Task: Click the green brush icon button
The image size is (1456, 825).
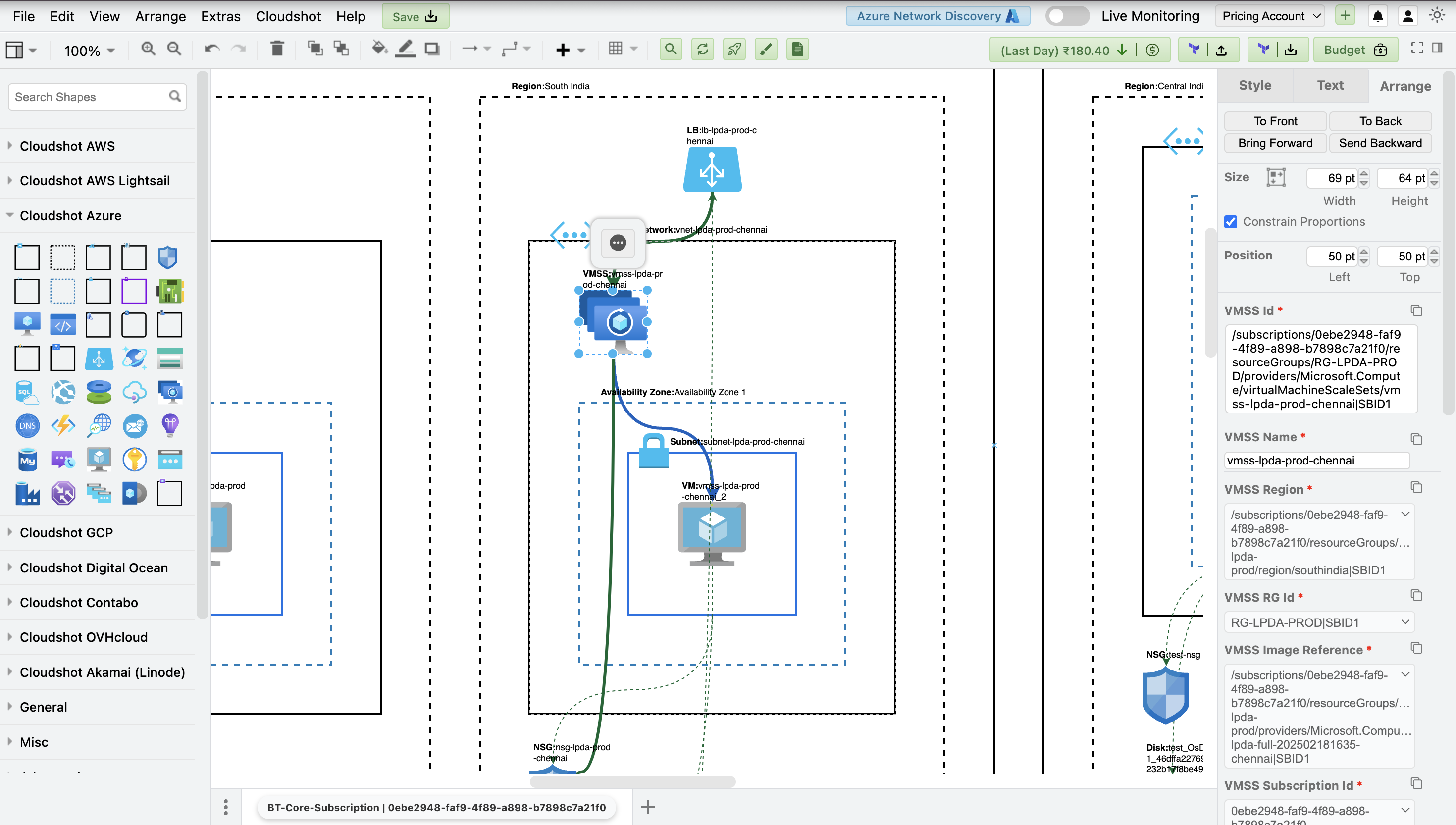Action: tap(766, 50)
